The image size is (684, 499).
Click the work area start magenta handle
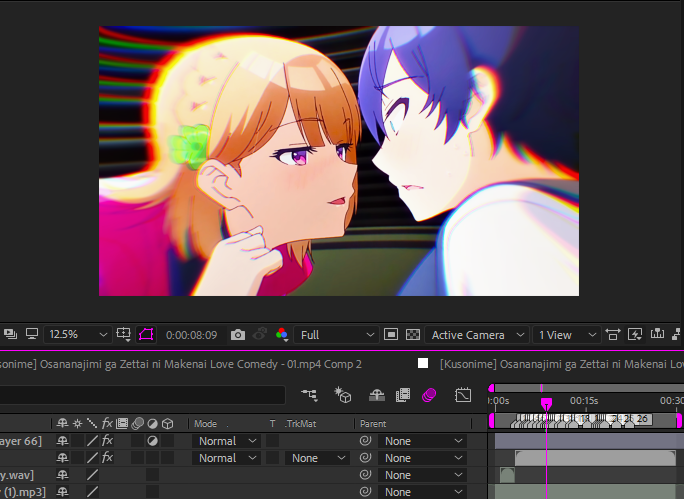coord(492,420)
